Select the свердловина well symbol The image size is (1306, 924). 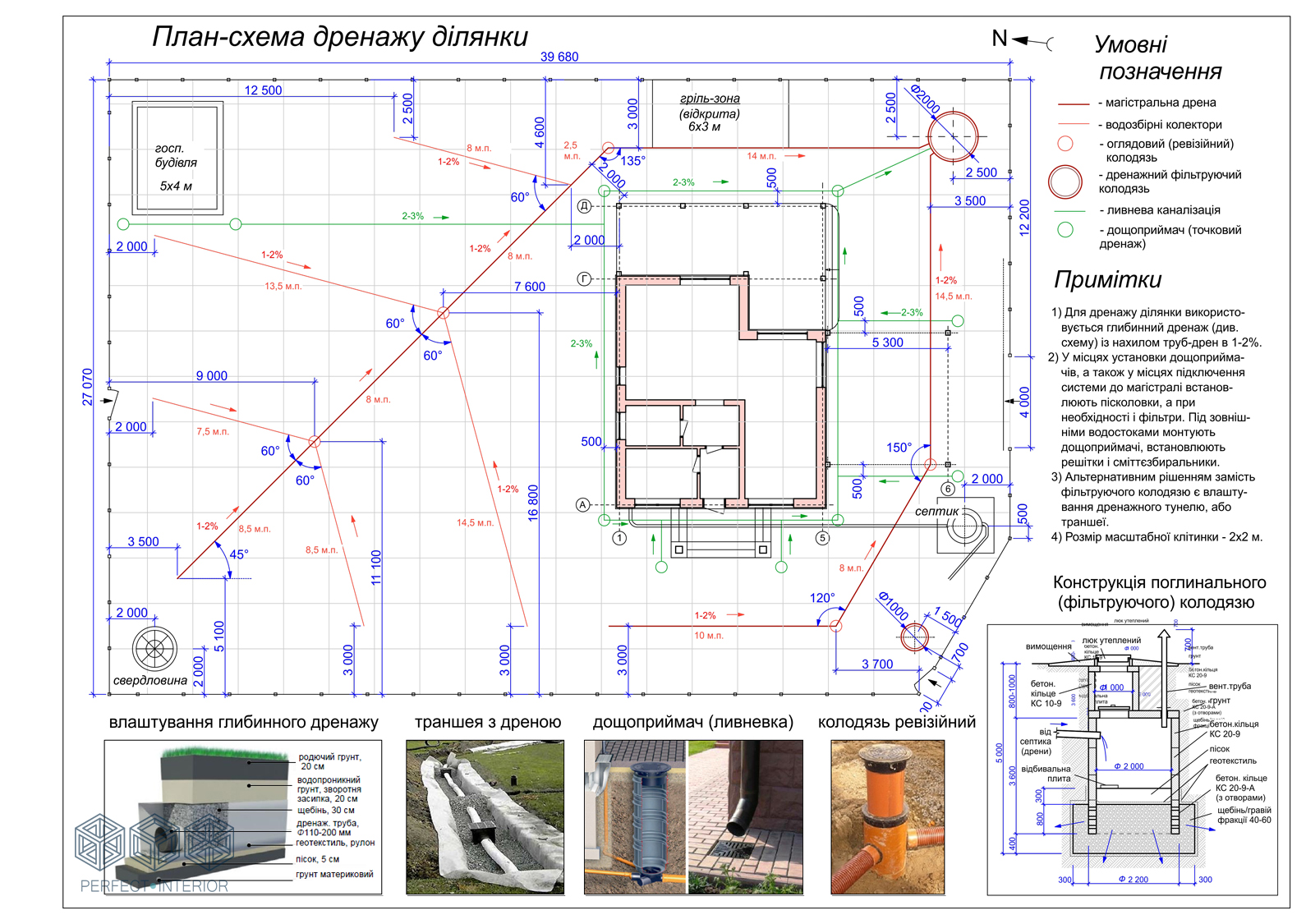154,648
